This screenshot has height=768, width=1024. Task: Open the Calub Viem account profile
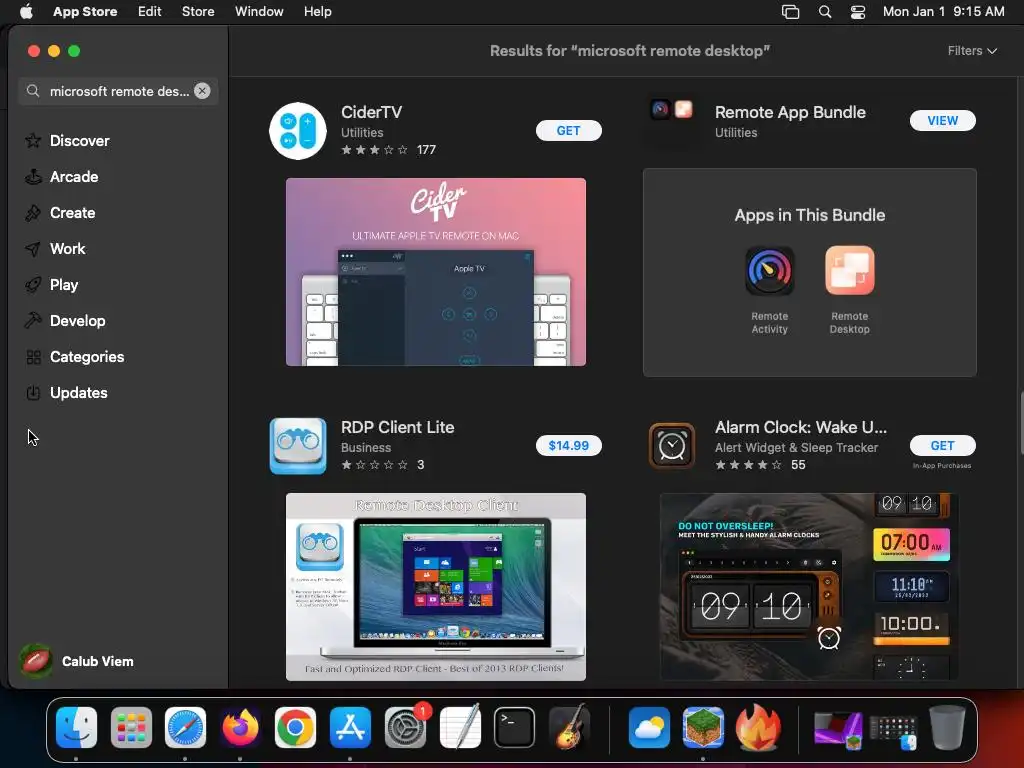[77, 661]
